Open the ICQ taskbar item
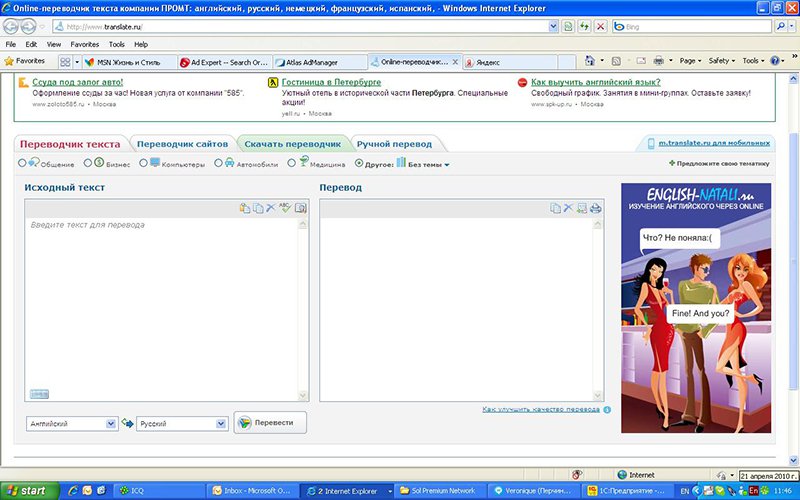 point(159,491)
